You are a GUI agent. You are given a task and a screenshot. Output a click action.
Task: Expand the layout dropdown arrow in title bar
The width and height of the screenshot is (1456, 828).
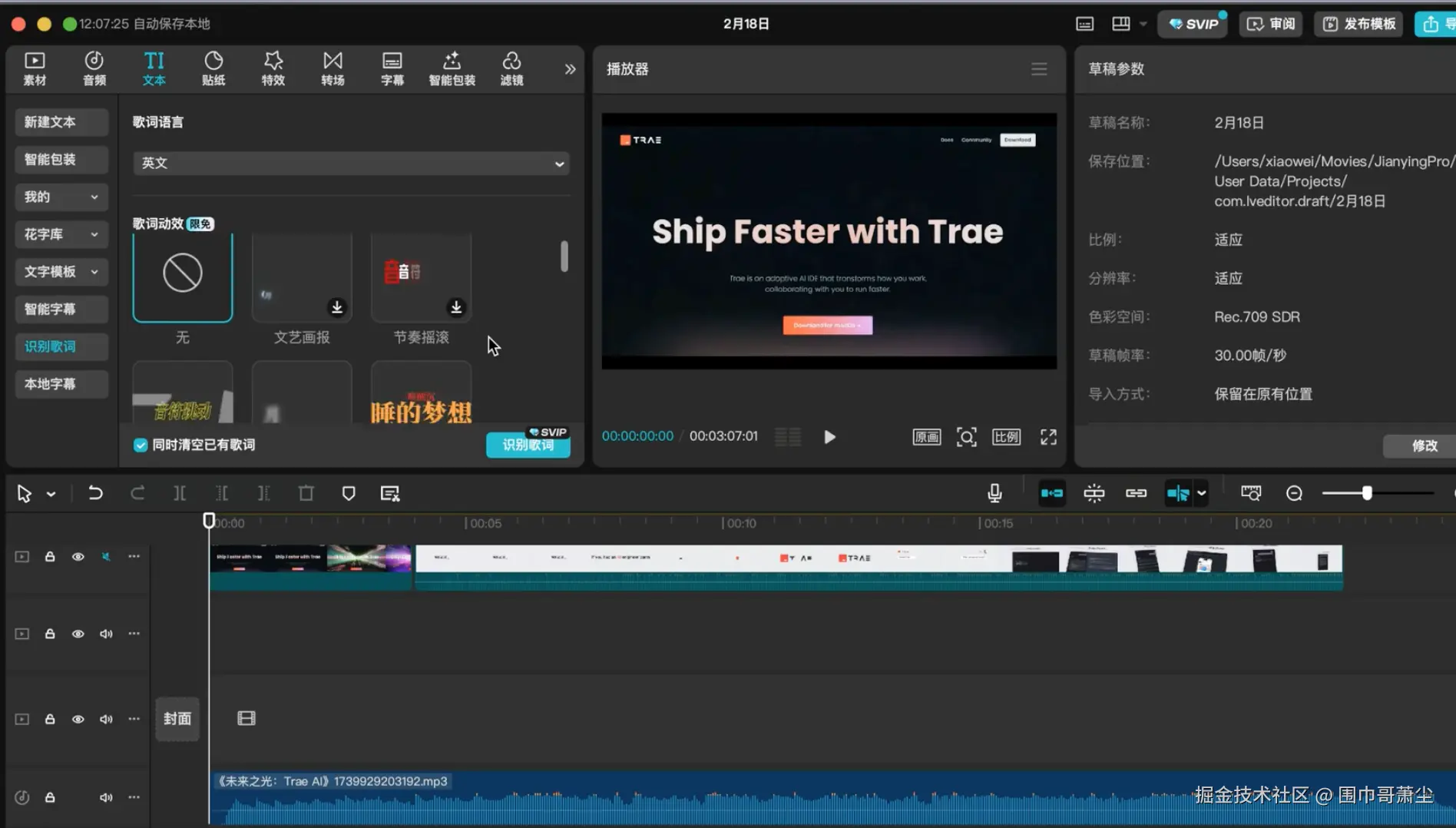[1143, 24]
